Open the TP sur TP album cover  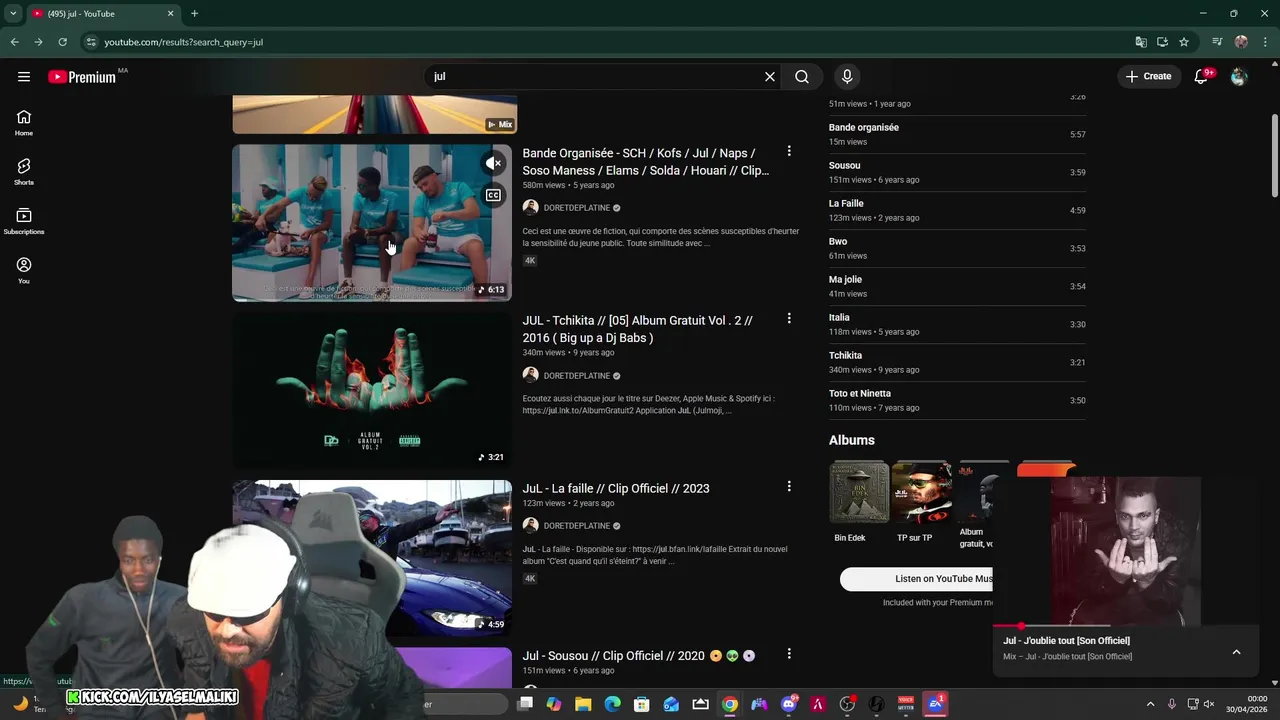922,492
